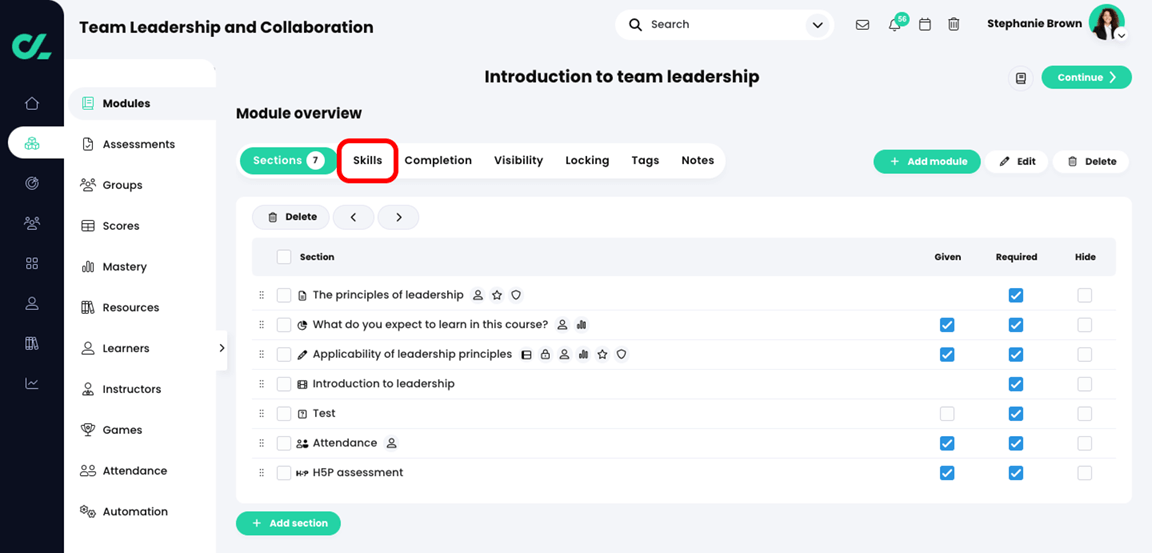This screenshot has height=553, width=1152.
Task: Uncheck Required for H5P assessment
Action: (1015, 473)
